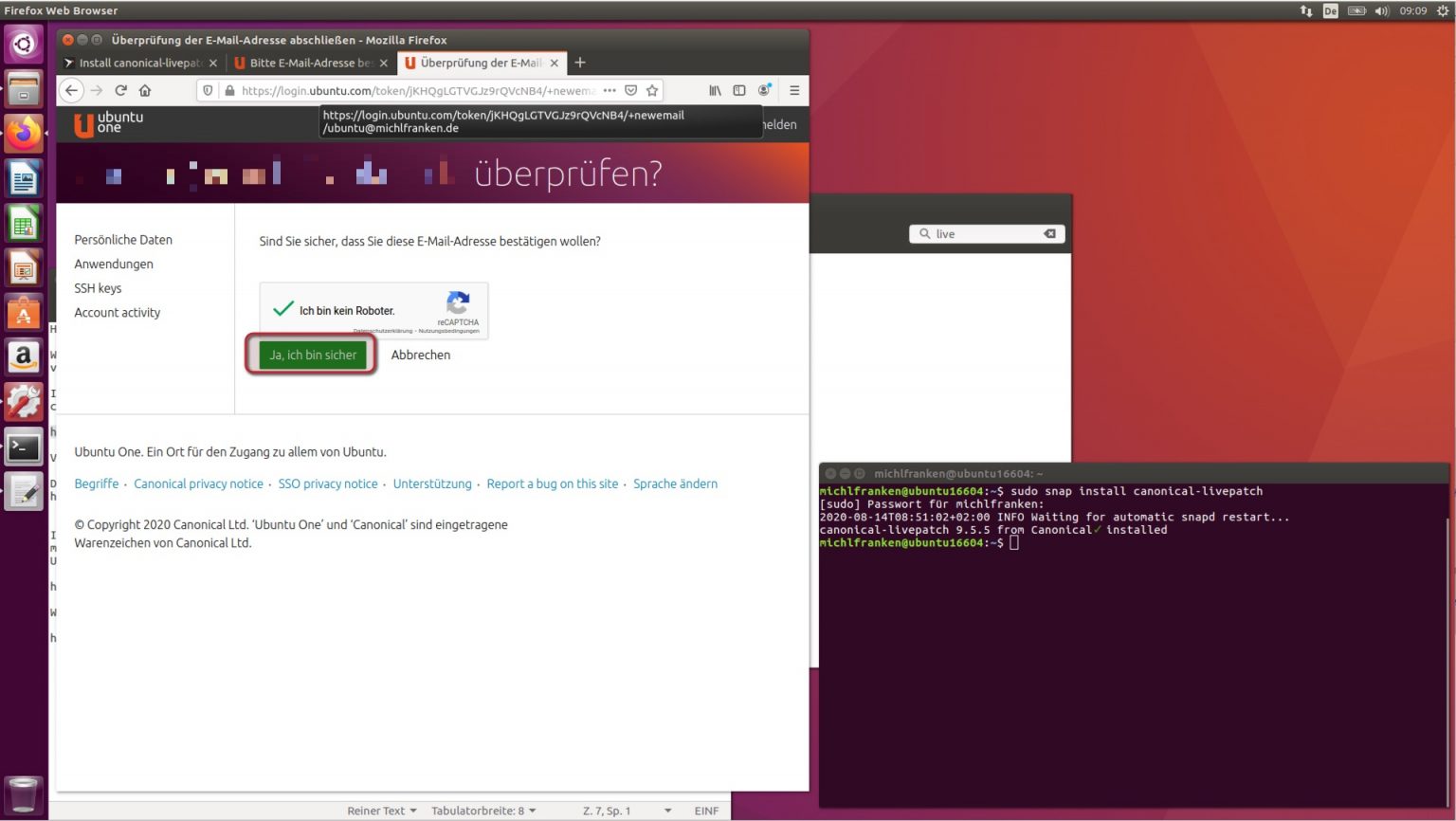Viewport: 1456px width, 821px height.
Task: Close the Install canonical-livepatch tab
Action: (x=212, y=63)
